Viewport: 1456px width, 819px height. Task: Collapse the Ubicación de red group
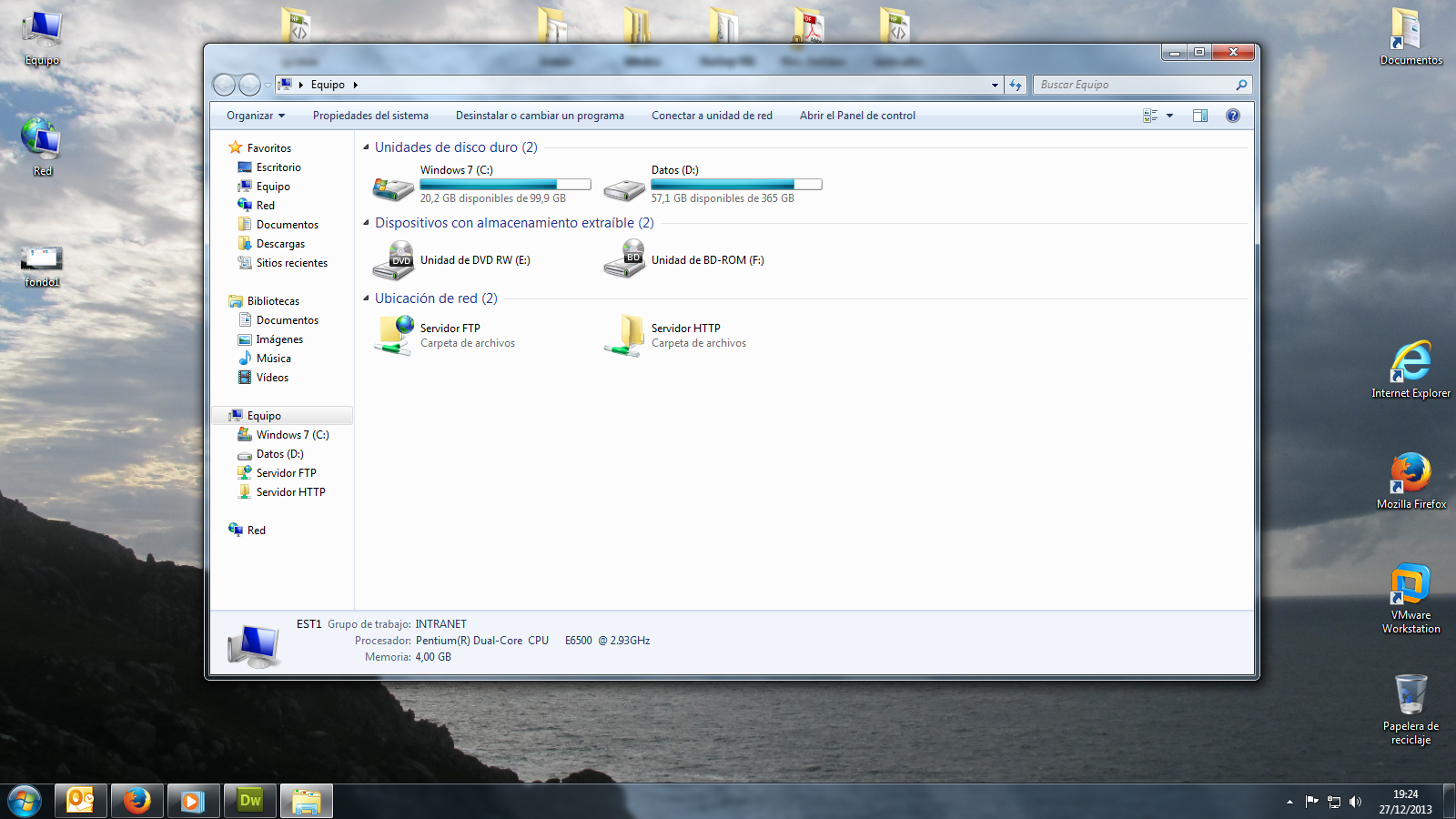[x=367, y=298]
